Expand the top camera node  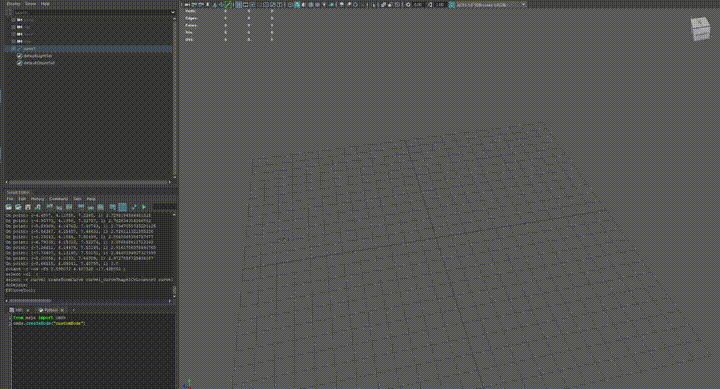(13, 27)
